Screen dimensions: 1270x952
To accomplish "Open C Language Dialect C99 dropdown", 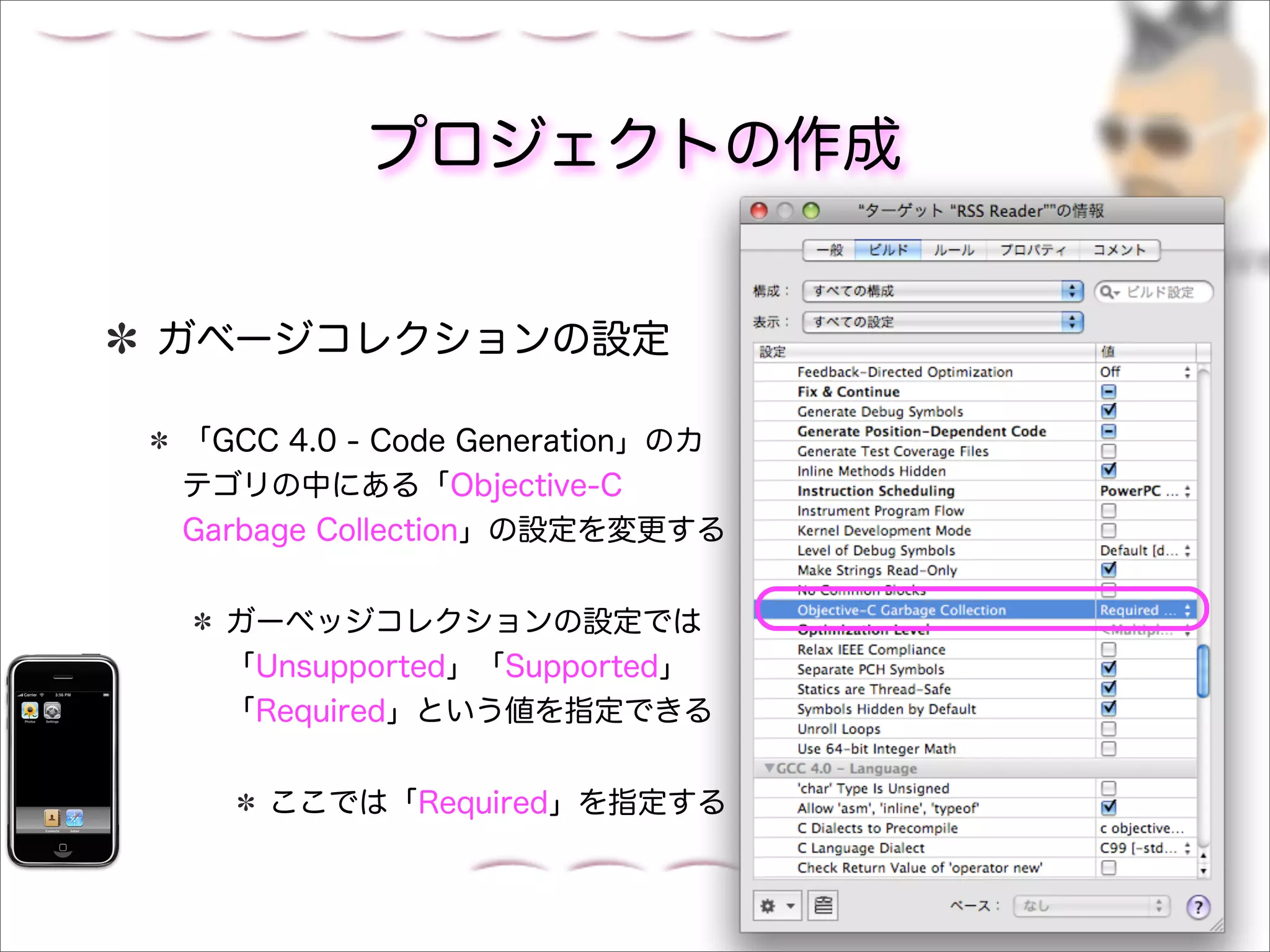I will tap(1145, 848).
